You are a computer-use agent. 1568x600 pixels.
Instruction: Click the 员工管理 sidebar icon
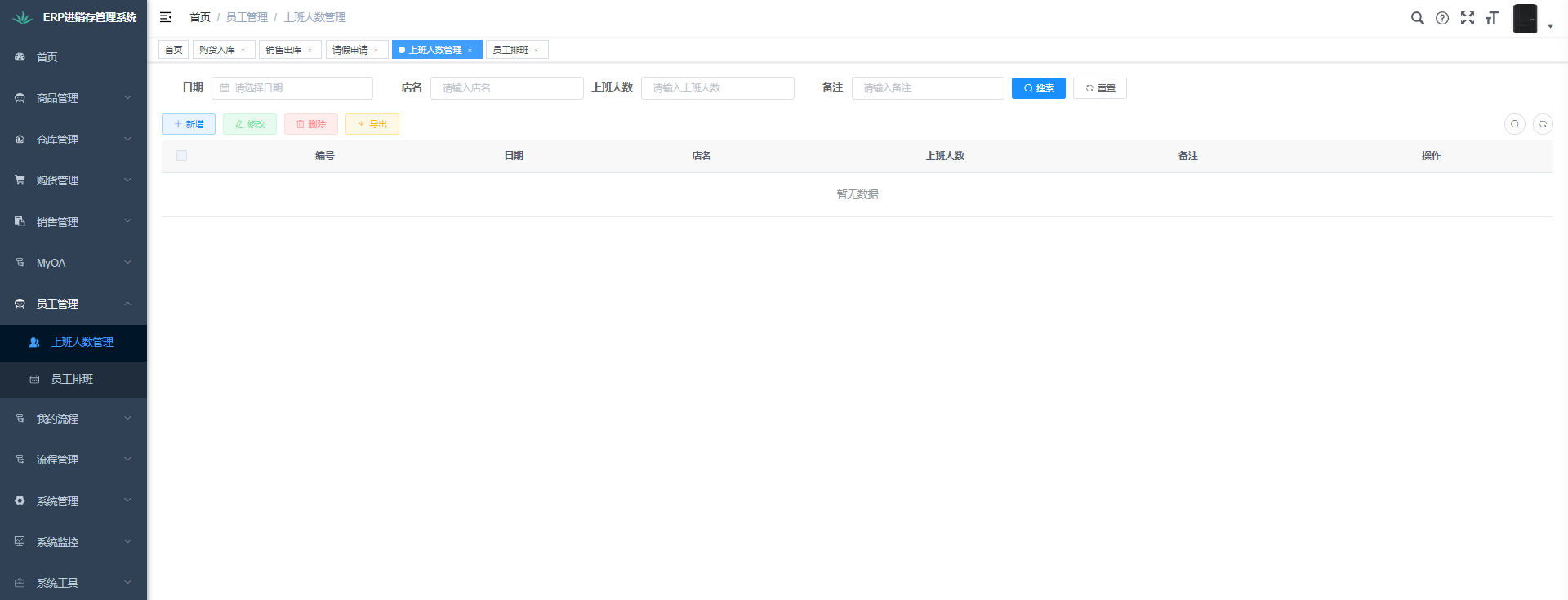20,304
